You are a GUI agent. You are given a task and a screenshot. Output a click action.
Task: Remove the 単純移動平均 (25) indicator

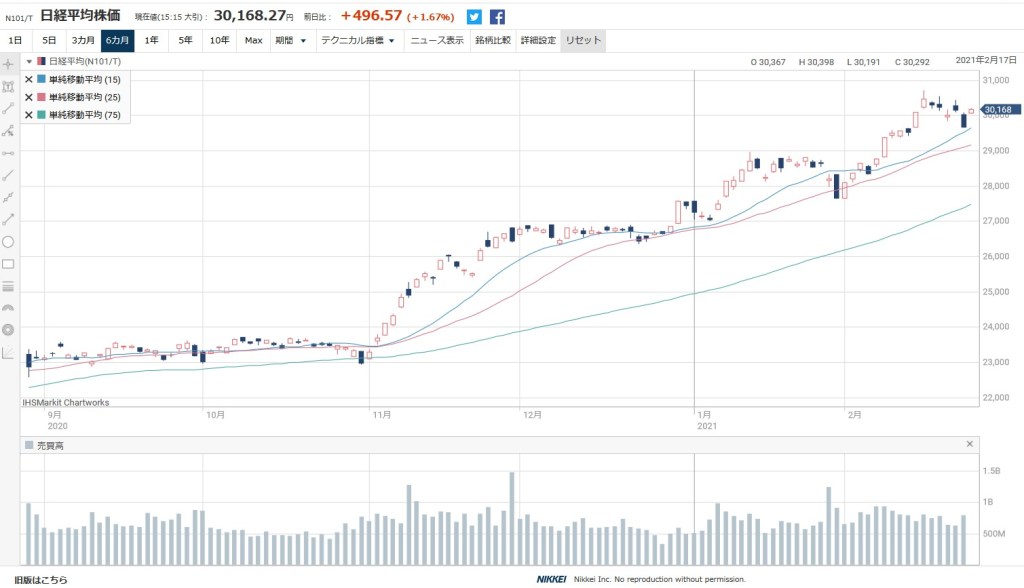(x=28, y=97)
